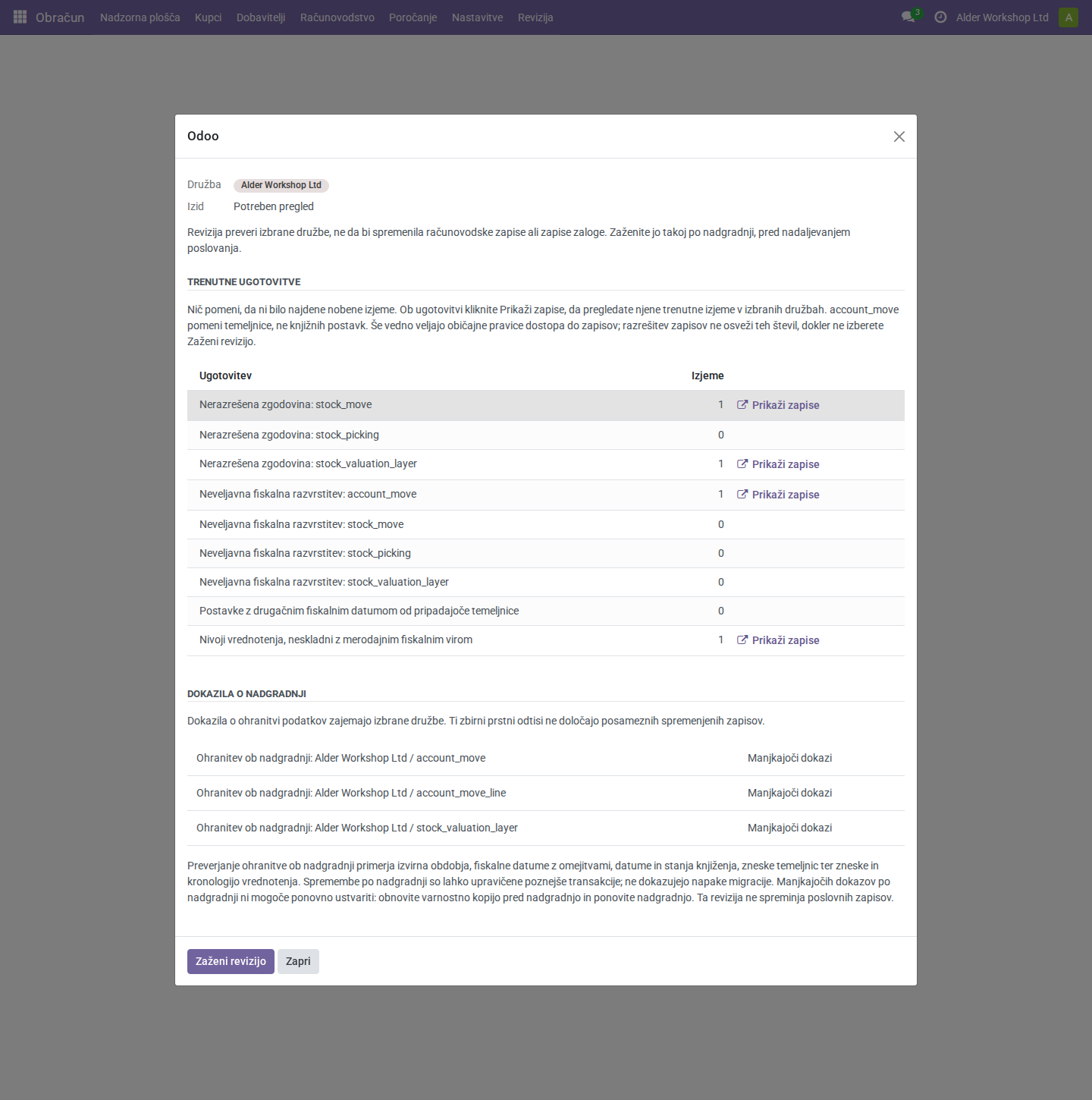Open the Dobavitelji menu
Image resolution: width=1092 pixels, height=1100 pixels.
tap(261, 17)
